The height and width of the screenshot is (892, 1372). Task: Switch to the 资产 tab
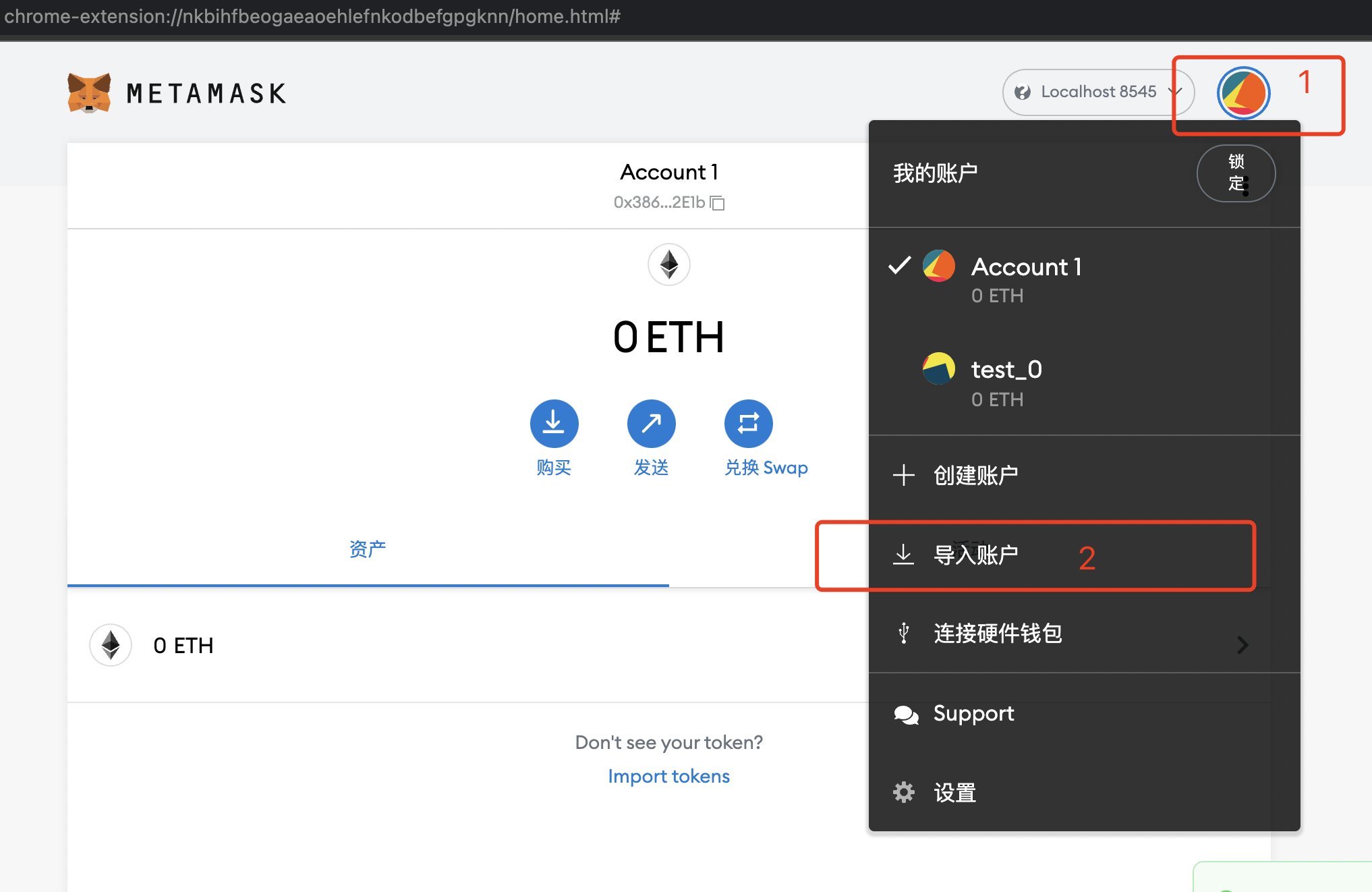pos(368,549)
